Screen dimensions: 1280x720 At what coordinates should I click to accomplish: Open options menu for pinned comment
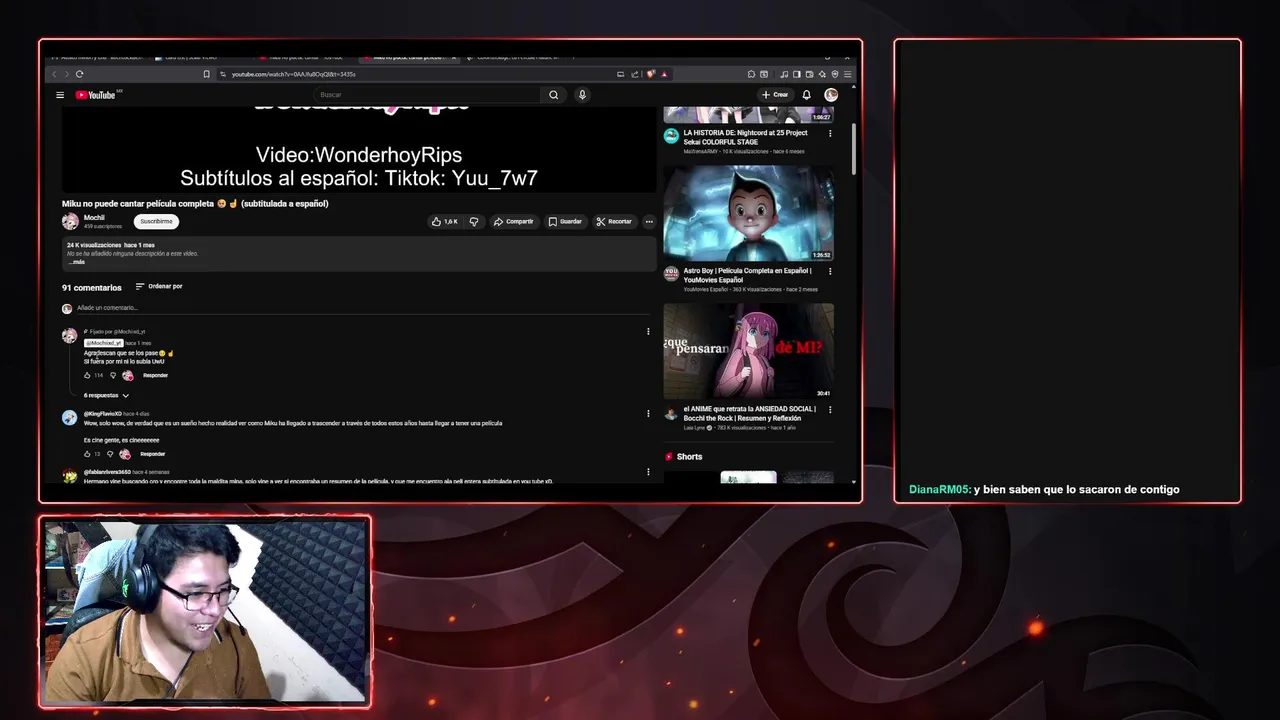pyautogui.click(x=648, y=332)
